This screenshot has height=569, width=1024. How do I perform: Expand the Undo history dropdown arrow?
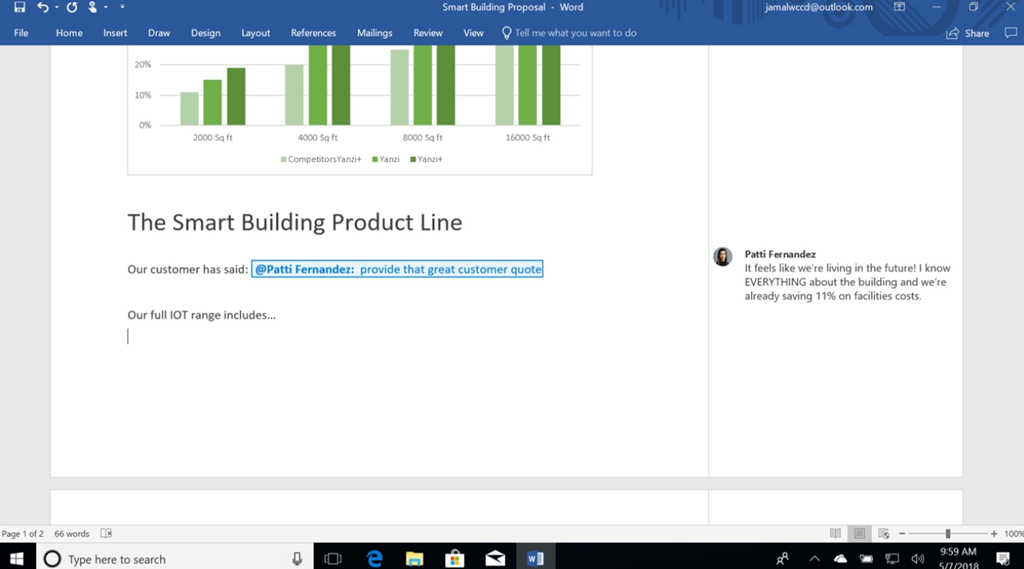coord(56,7)
